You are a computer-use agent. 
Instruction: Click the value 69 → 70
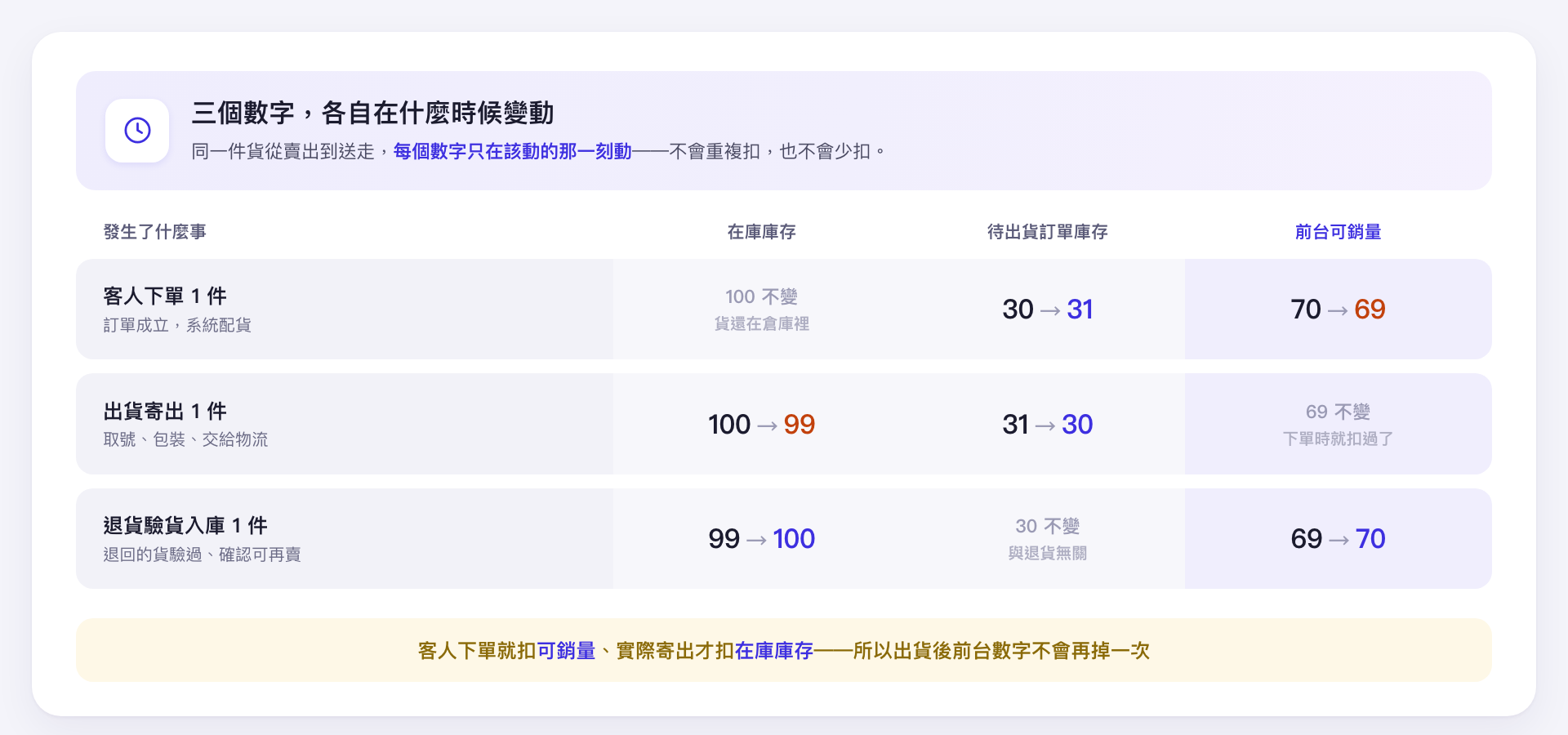(1338, 539)
